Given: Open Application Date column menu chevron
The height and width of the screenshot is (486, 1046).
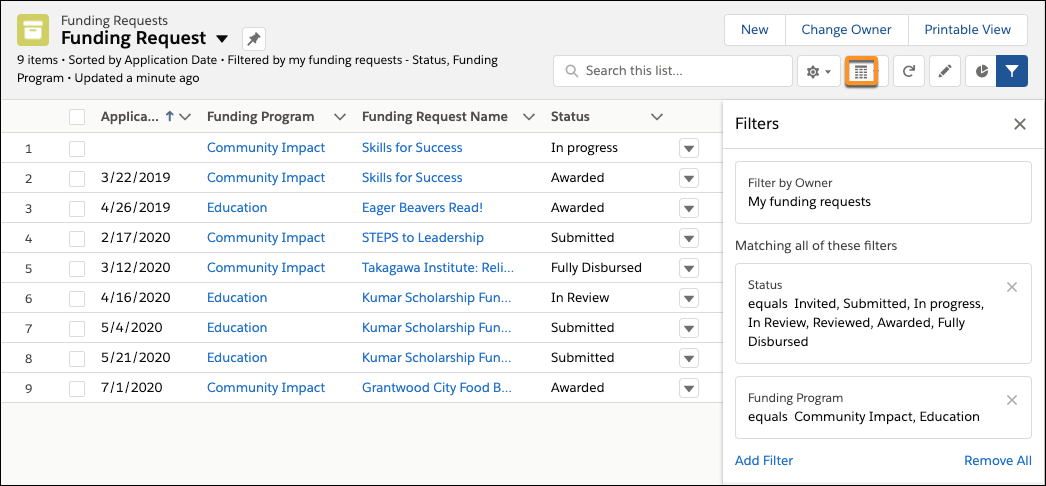Looking at the screenshot, I should (x=185, y=117).
